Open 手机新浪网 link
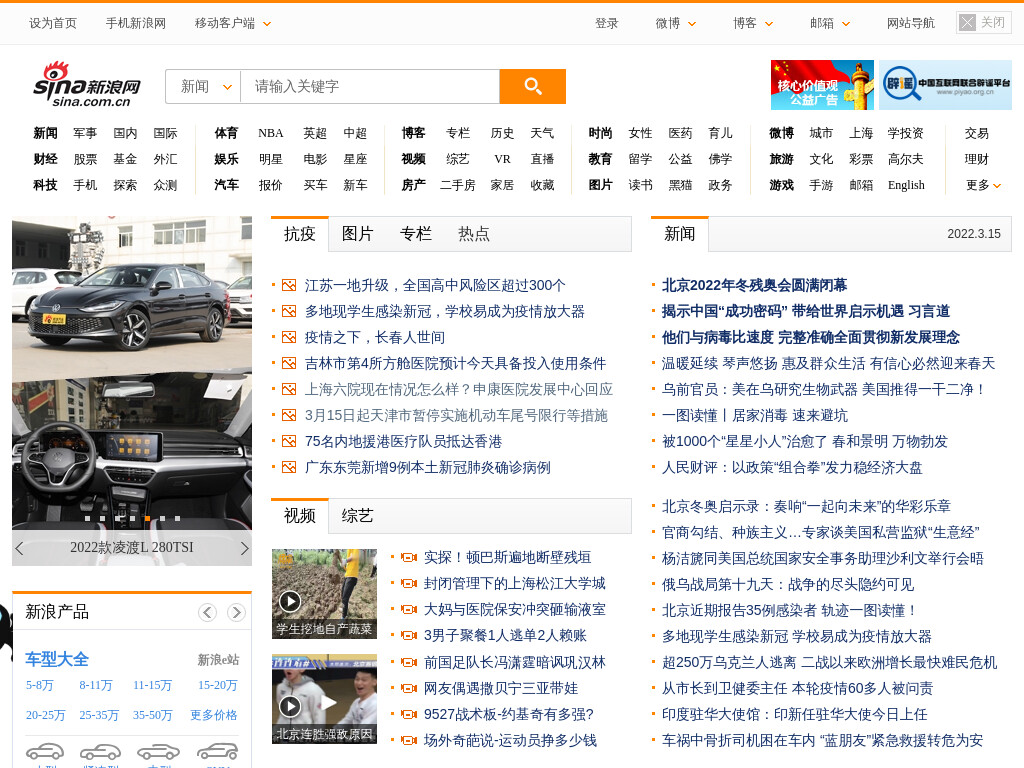This screenshot has width=1024, height=768. click(136, 24)
